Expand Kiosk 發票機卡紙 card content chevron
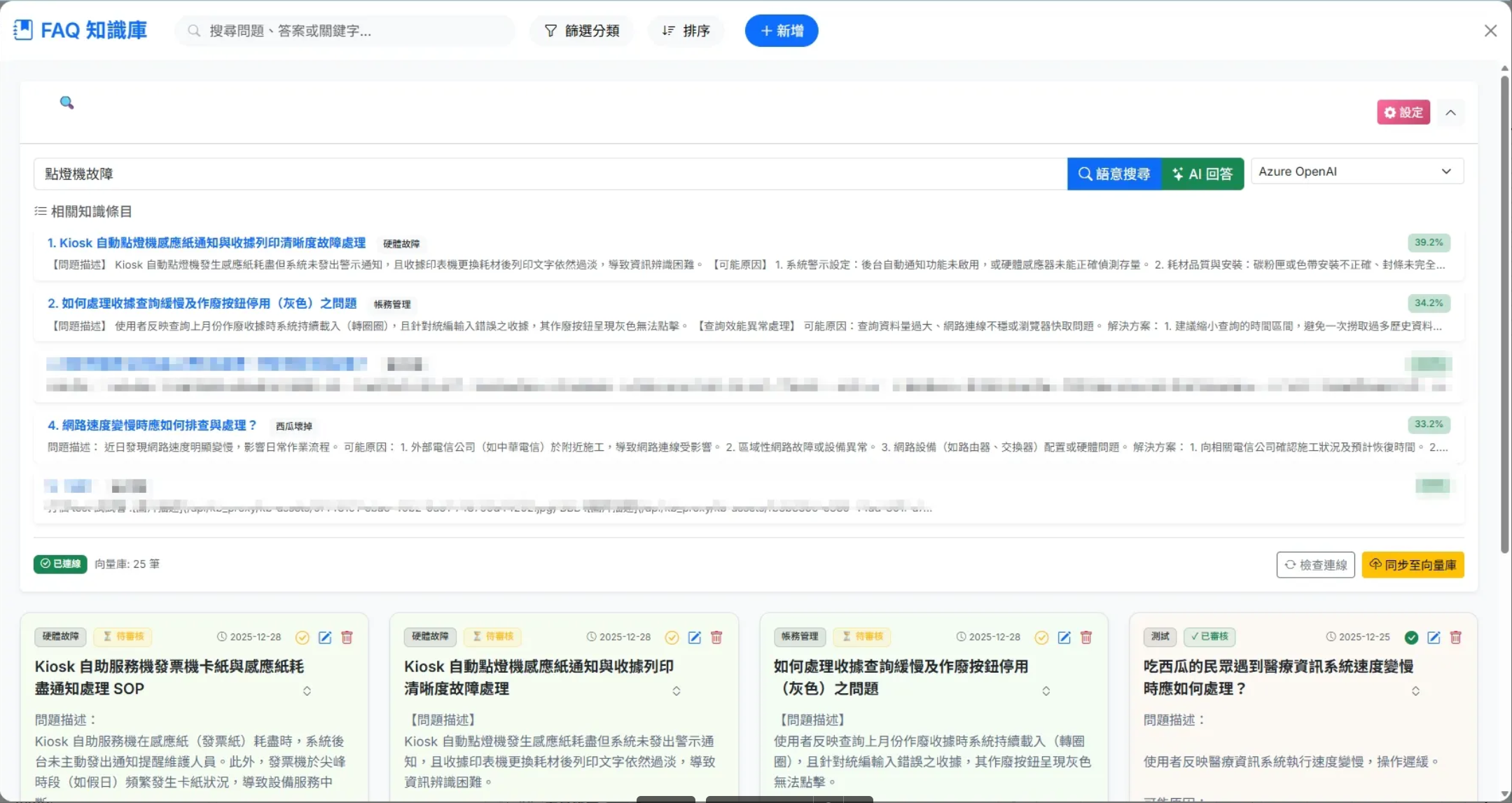 pos(307,691)
